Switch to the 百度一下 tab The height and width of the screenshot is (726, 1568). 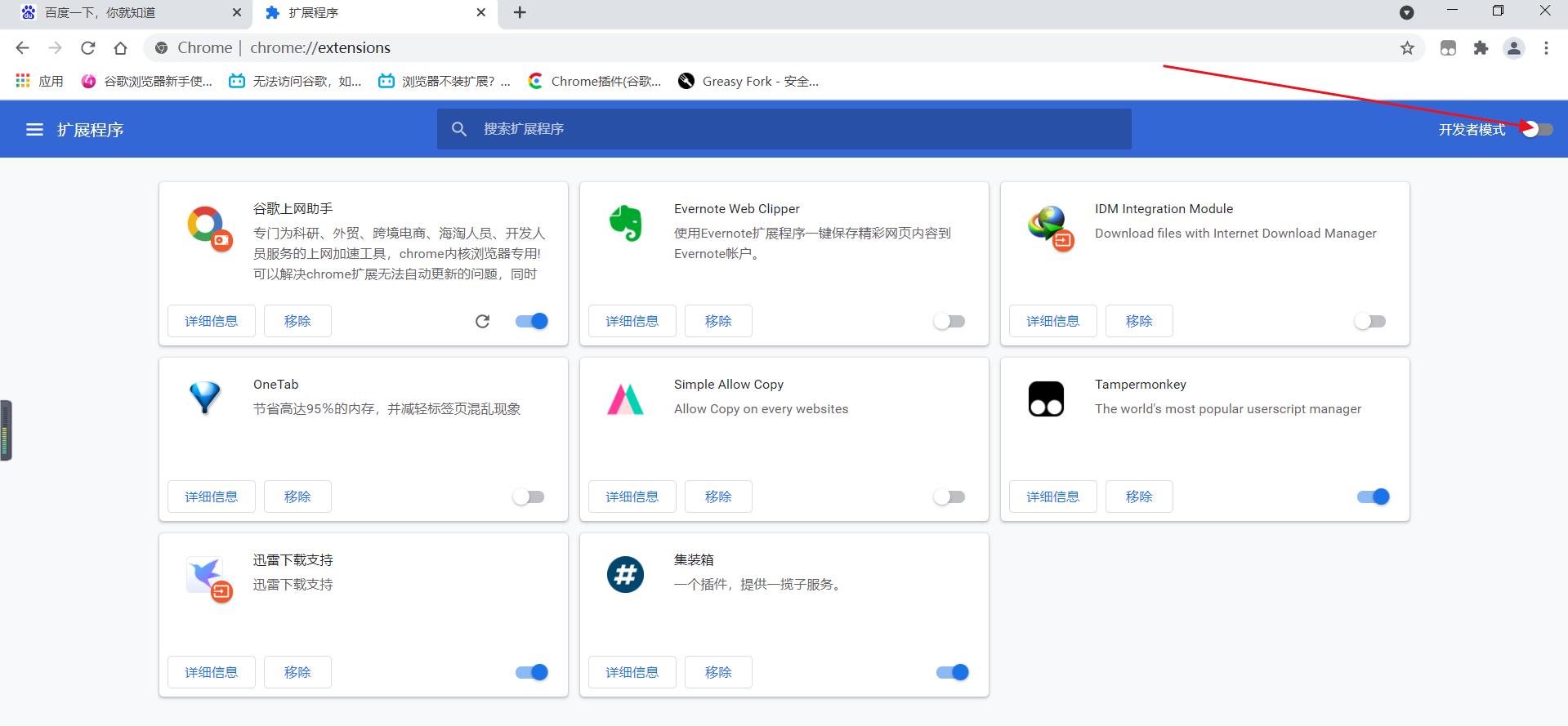click(x=127, y=13)
